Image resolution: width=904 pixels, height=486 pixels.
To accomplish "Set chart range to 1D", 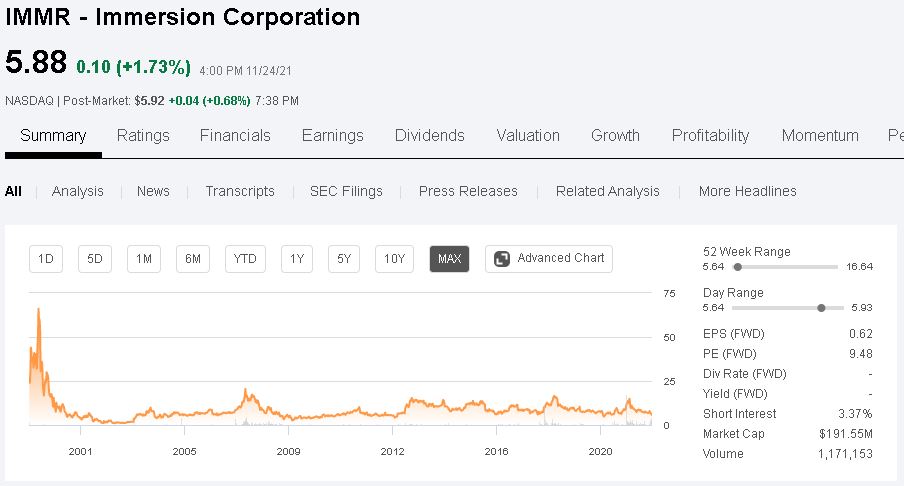I will (46, 259).
